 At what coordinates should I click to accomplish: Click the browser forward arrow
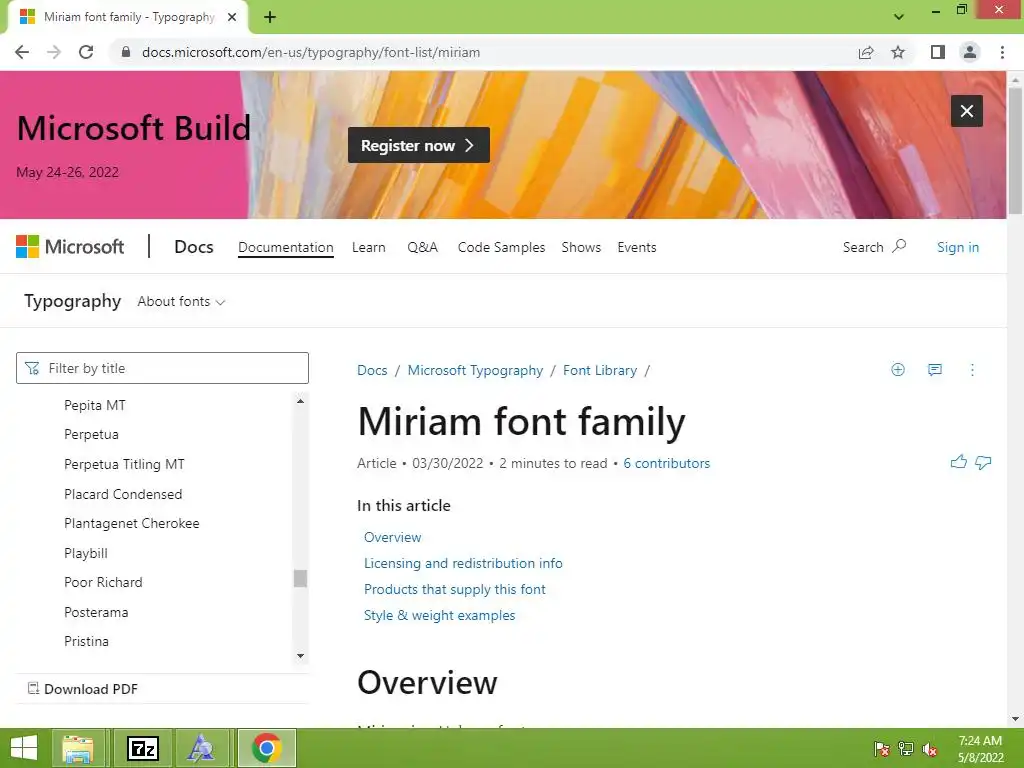tap(54, 52)
